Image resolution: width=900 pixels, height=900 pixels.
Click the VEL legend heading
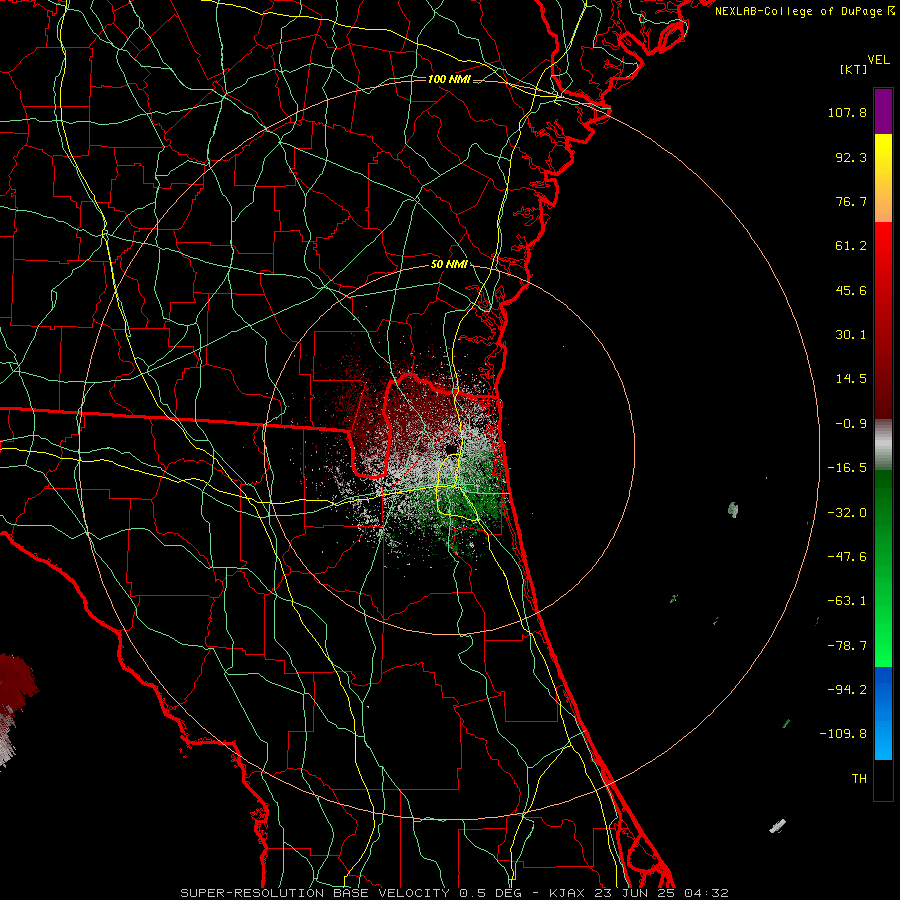pyautogui.click(x=878, y=60)
